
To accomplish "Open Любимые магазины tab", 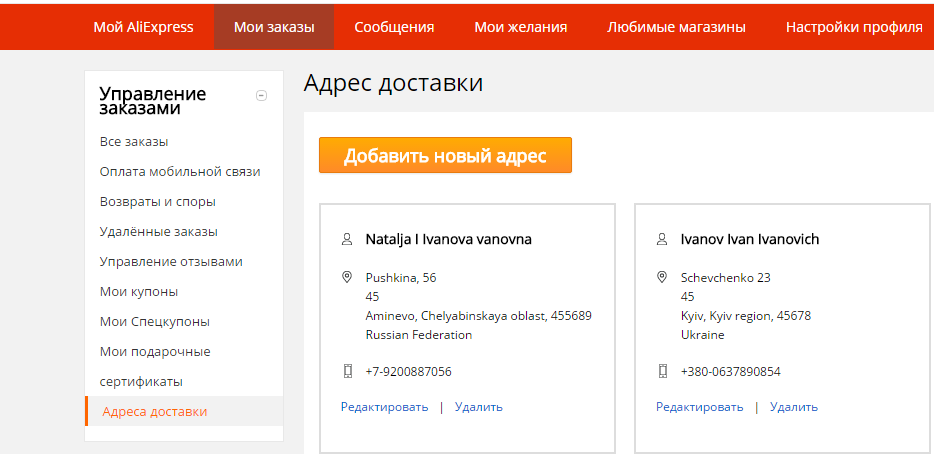I will click(676, 27).
